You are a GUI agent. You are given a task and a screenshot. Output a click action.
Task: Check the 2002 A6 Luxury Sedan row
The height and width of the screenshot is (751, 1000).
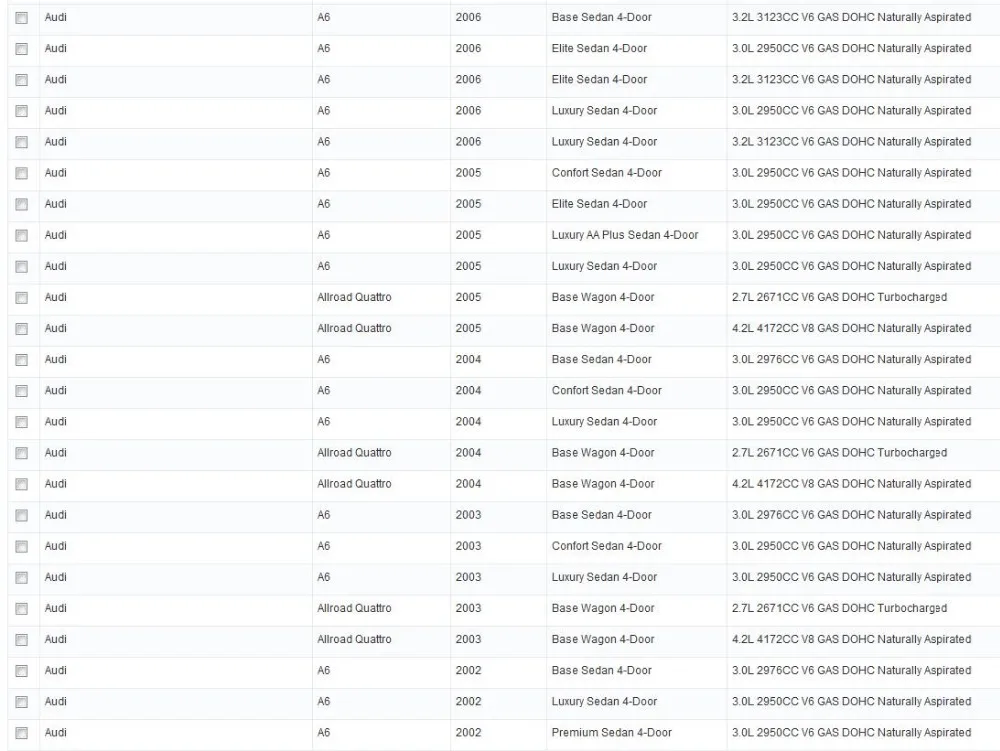[22, 703]
